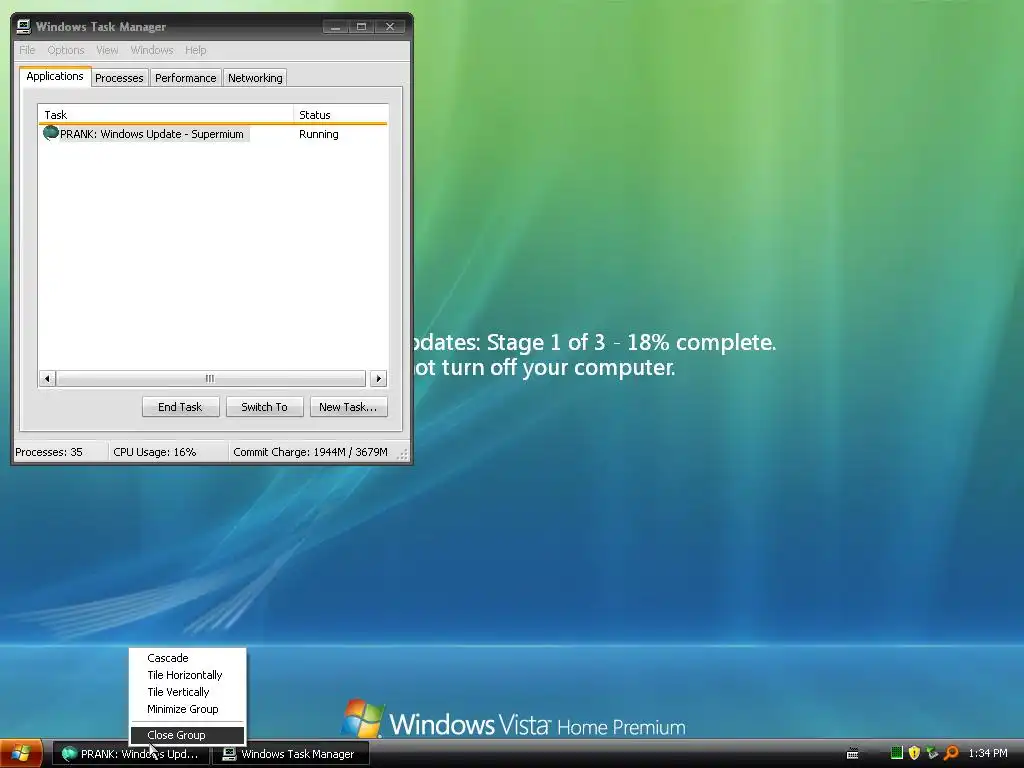The width and height of the screenshot is (1024, 768).
Task: Minimize the Task Manager window
Action: click(336, 27)
